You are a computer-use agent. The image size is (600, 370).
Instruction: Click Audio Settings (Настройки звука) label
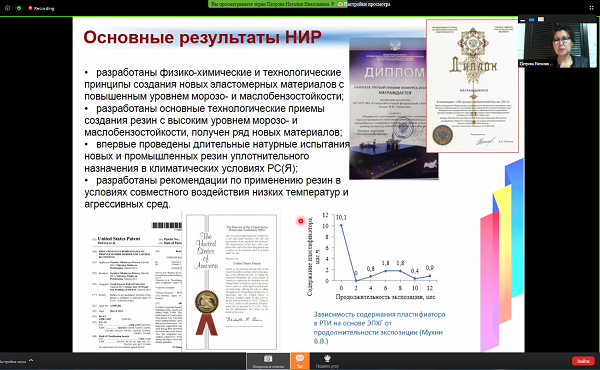(x=13, y=361)
